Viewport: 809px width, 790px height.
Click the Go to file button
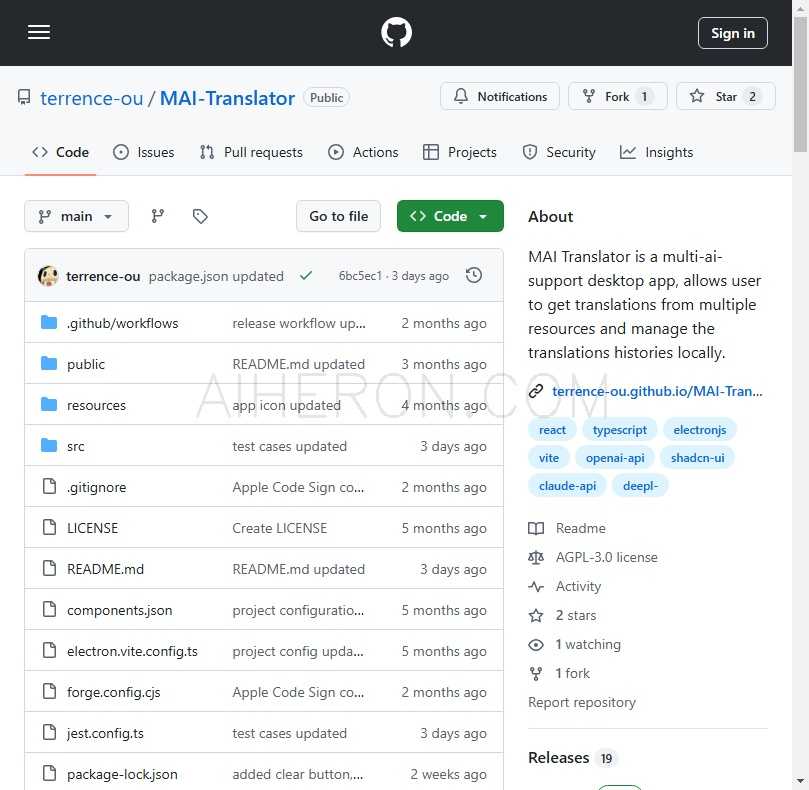(338, 216)
